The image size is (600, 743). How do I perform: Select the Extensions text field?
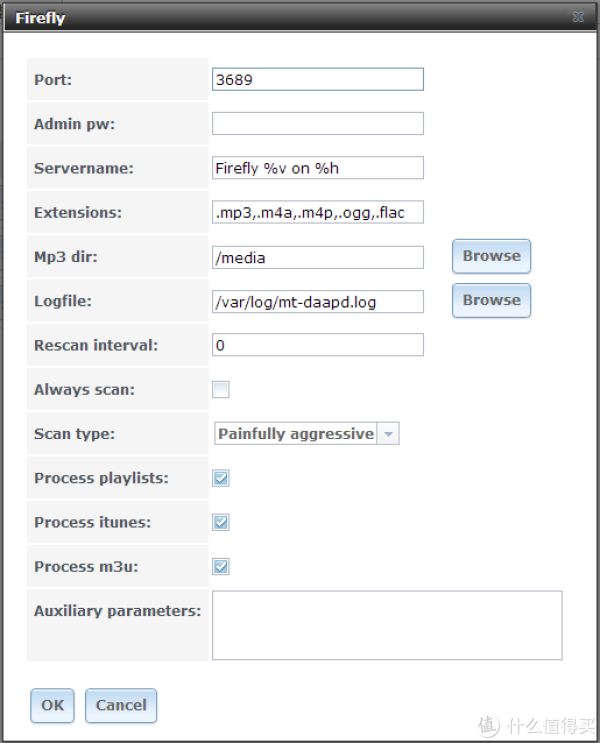[317, 212]
